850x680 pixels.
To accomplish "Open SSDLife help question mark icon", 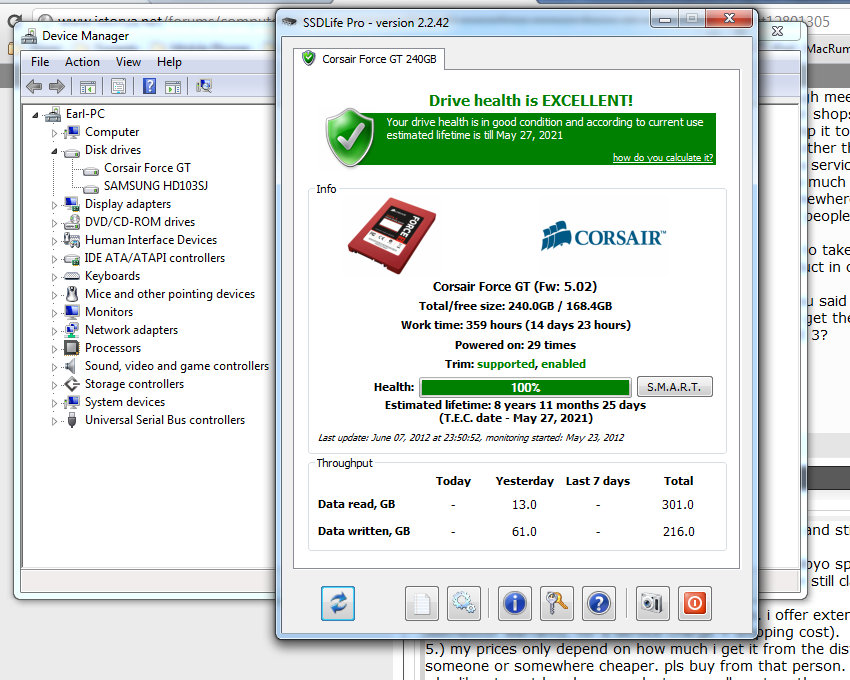I will point(599,603).
